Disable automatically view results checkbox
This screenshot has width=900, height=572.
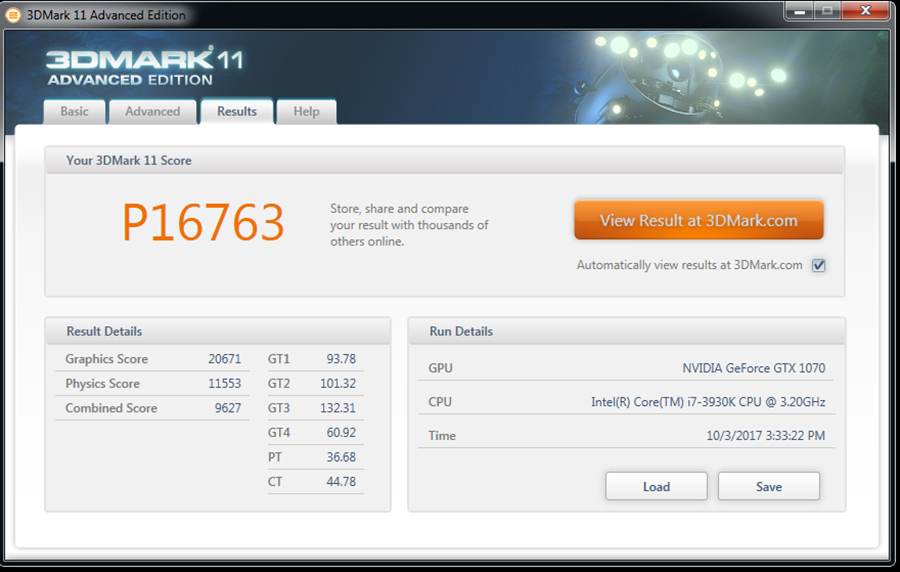[x=818, y=266]
